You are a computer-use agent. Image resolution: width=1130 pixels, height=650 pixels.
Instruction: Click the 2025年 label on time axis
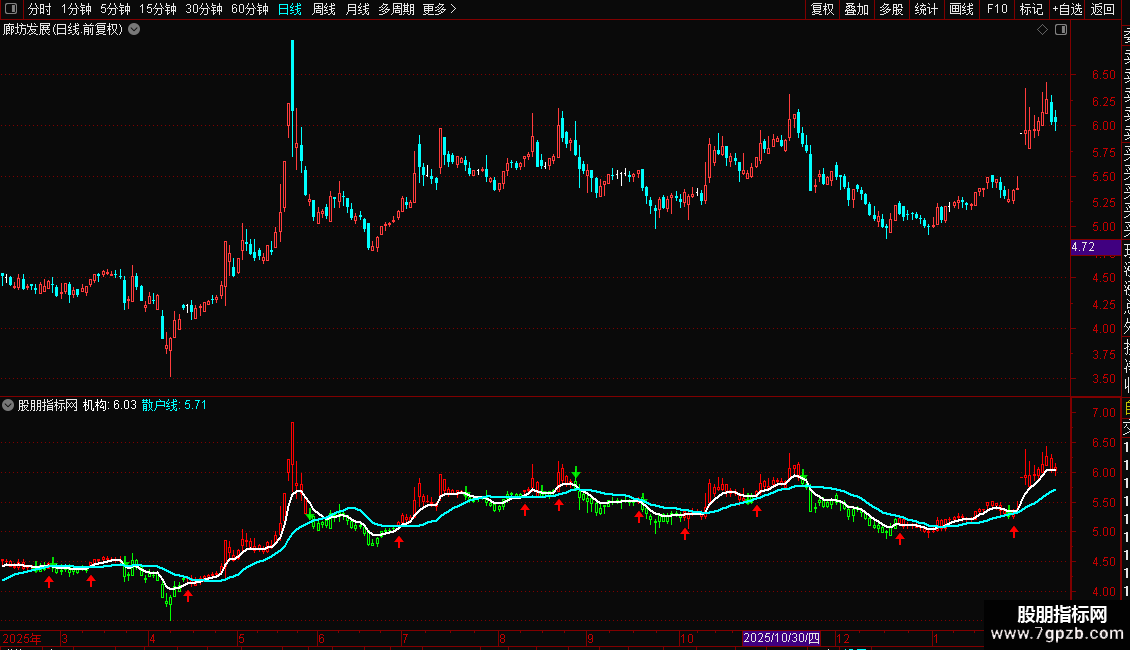(22, 638)
